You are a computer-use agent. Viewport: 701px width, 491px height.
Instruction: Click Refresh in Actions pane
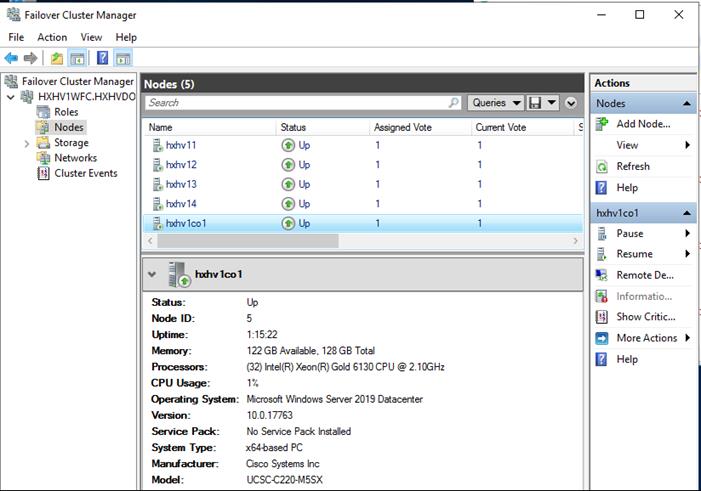(x=633, y=166)
